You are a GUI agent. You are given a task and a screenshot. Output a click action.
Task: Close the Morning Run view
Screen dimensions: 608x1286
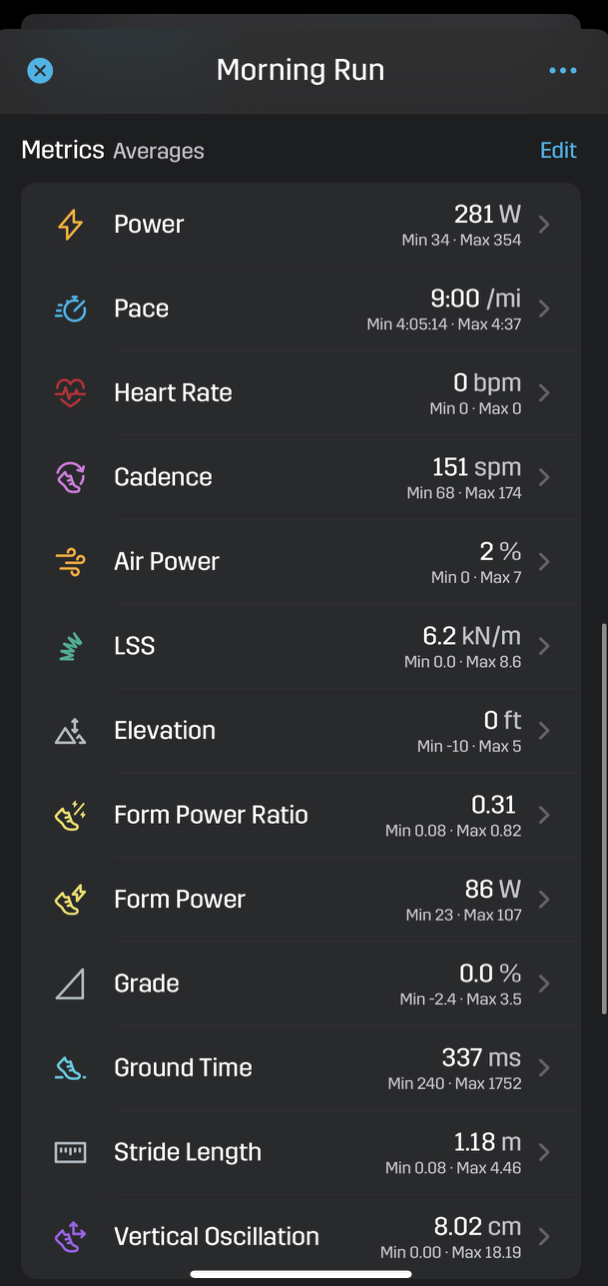(40, 70)
